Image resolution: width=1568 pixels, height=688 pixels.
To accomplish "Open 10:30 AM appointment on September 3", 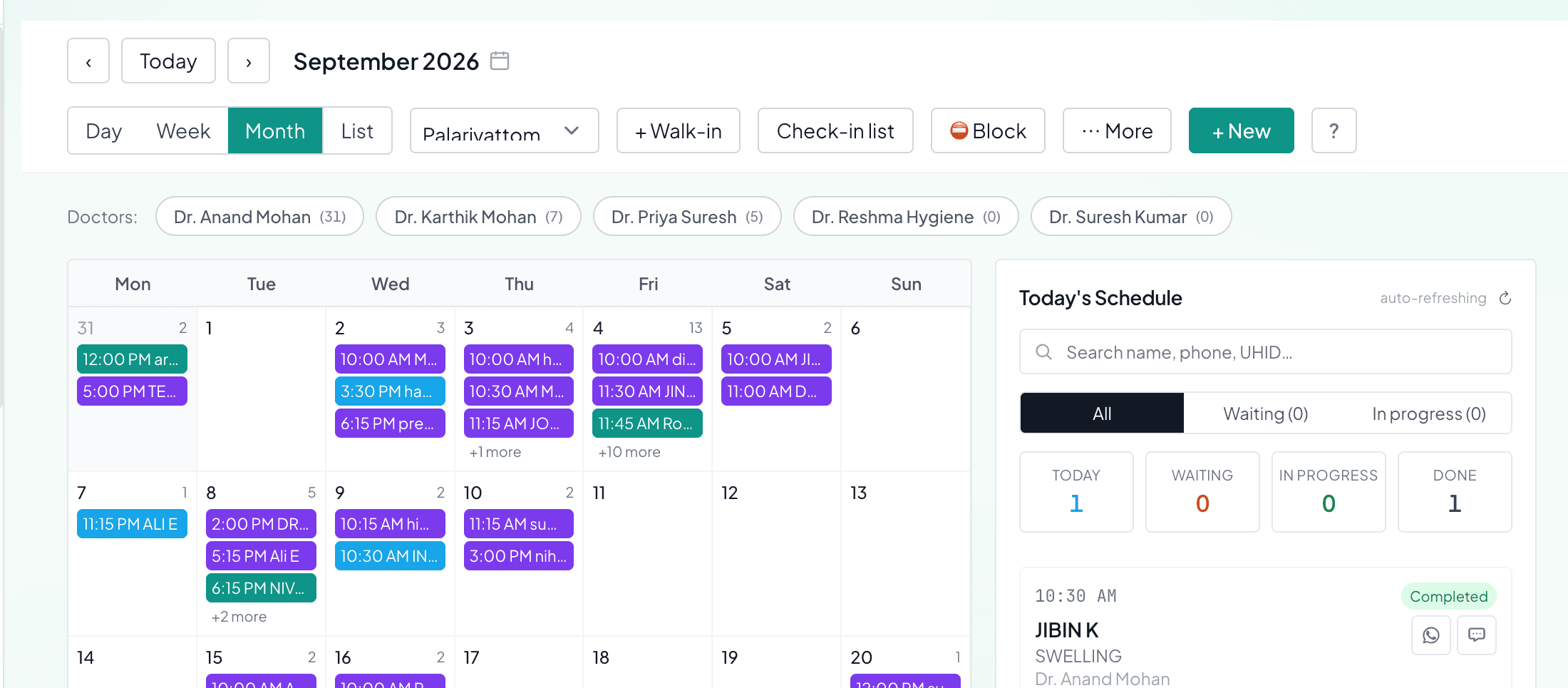I will tap(519, 391).
